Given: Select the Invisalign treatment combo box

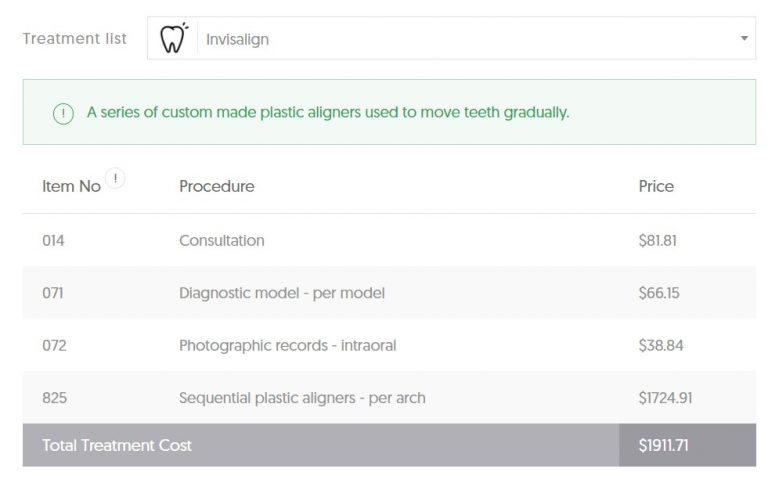Looking at the screenshot, I should pos(451,38).
